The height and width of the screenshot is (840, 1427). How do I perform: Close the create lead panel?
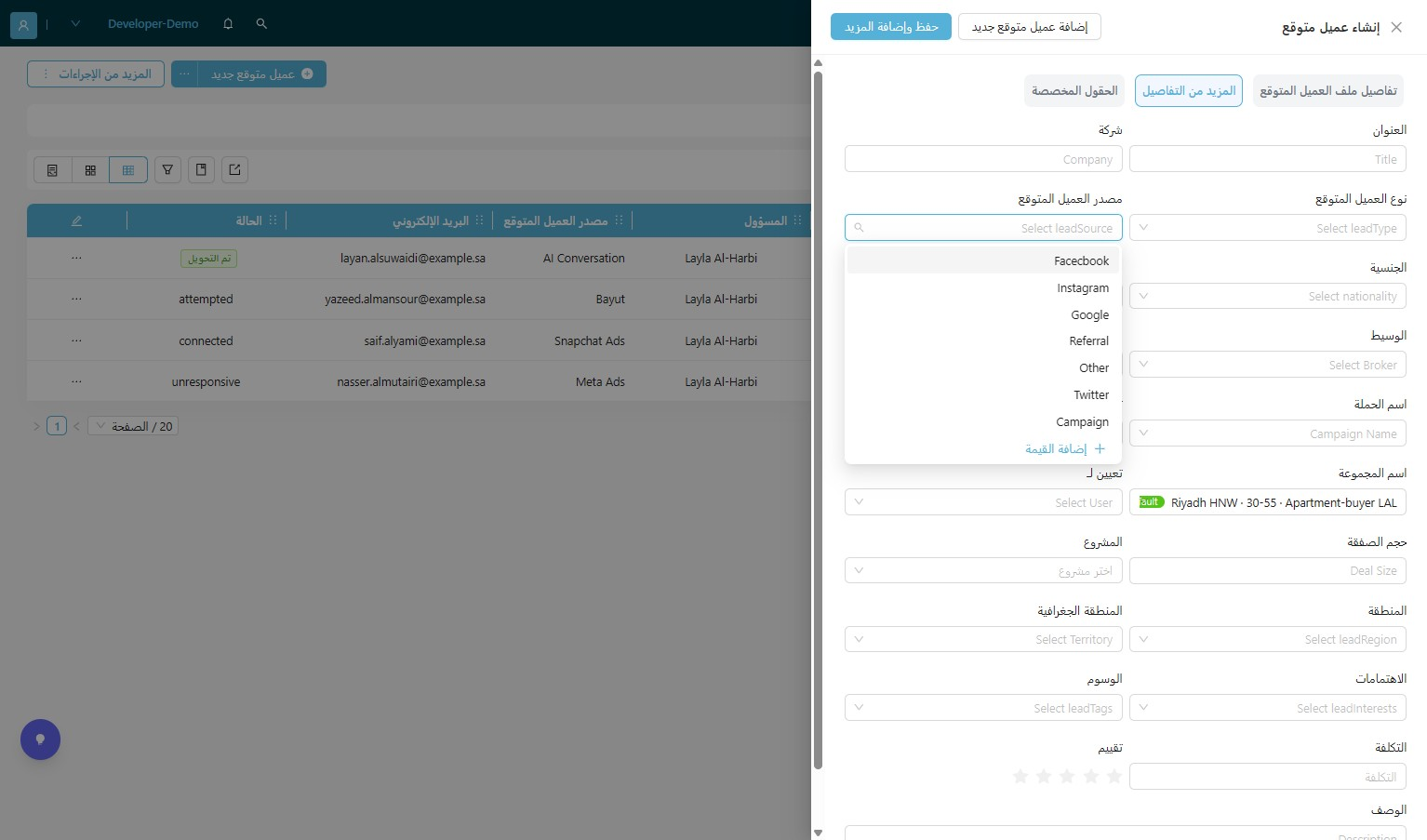tap(1396, 27)
